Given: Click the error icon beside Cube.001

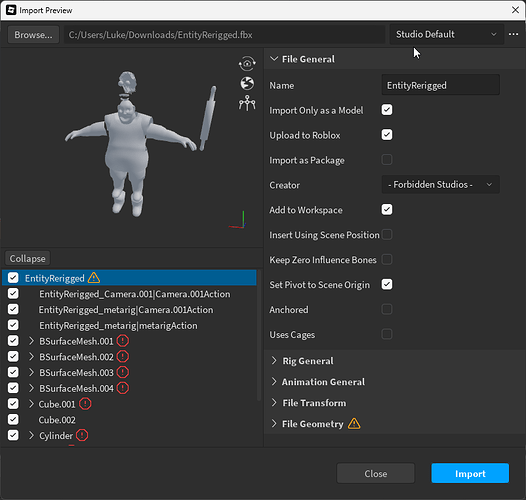Looking at the screenshot, I should pyautogui.click(x=85, y=404).
